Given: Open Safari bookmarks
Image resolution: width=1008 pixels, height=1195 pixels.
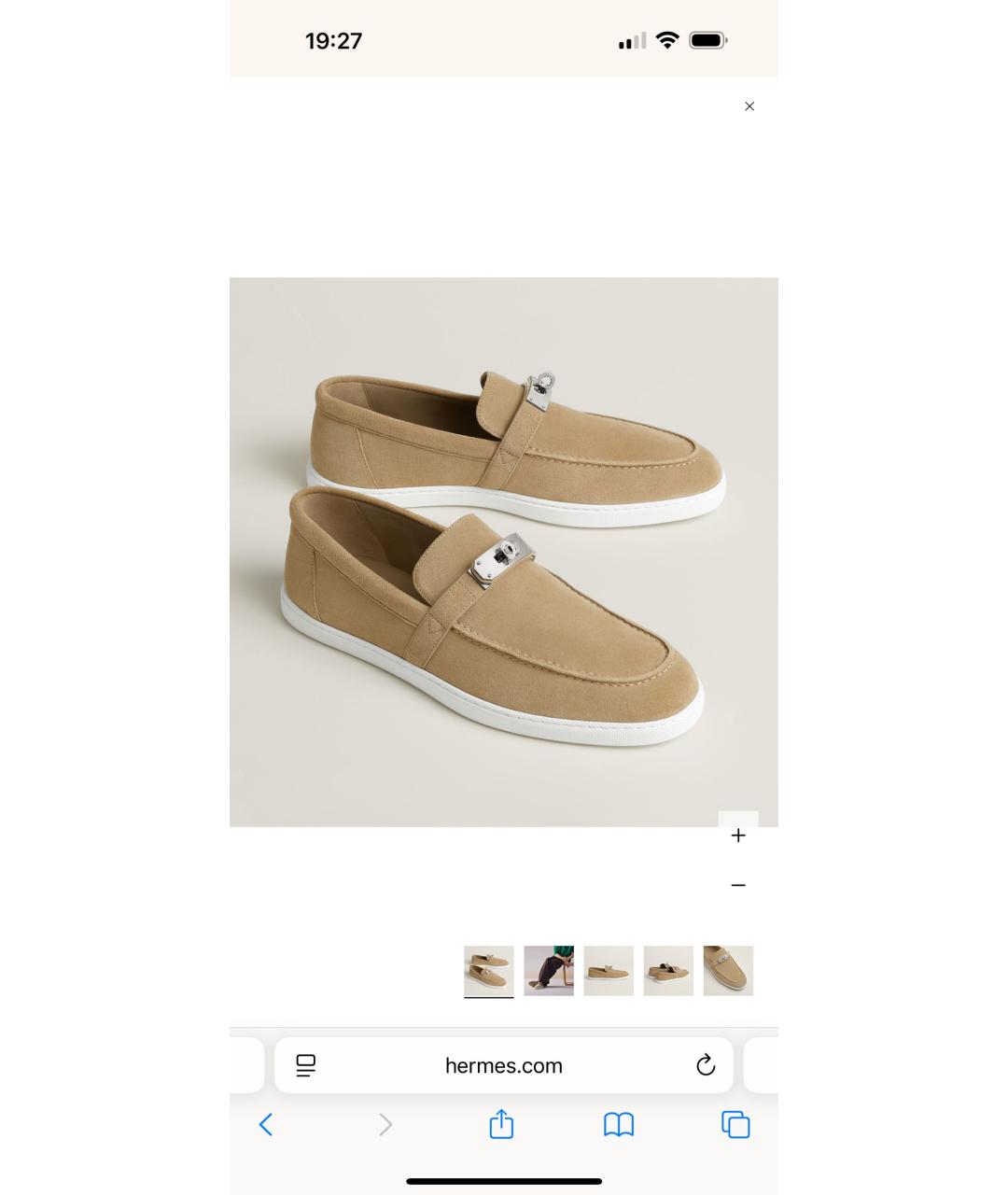Looking at the screenshot, I should (x=619, y=1125).
